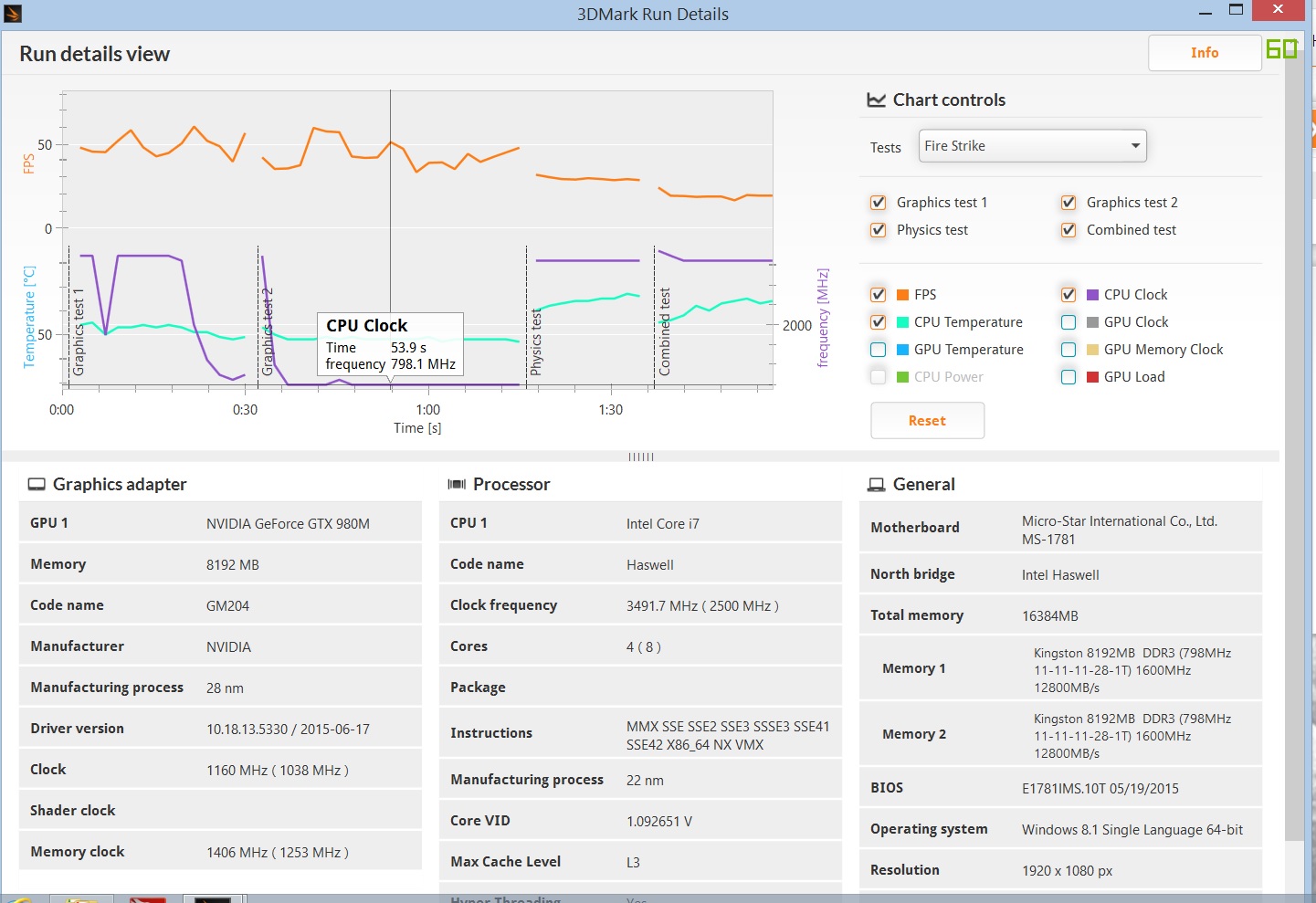Click the '8192 MB' memory value
Viewport: 1316px width, 903px height.
click(233, 565)
